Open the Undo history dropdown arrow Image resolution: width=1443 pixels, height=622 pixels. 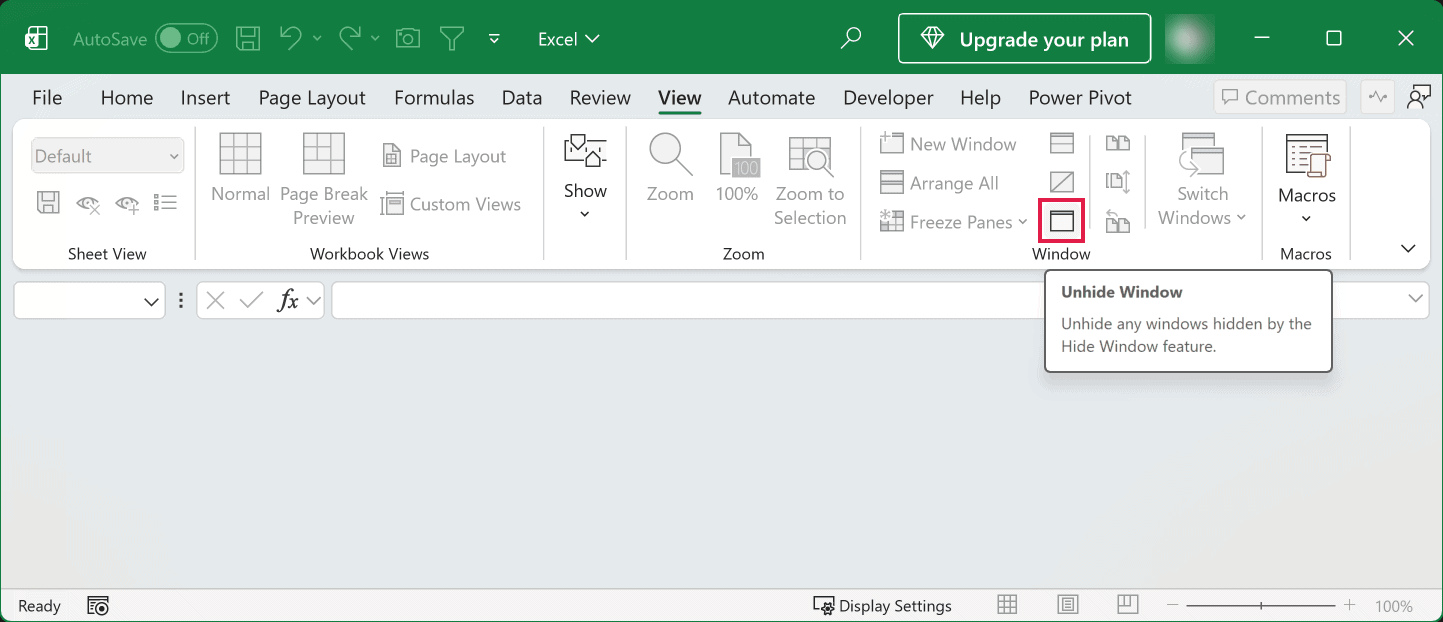pyautogui.click(x=317, y=38)
